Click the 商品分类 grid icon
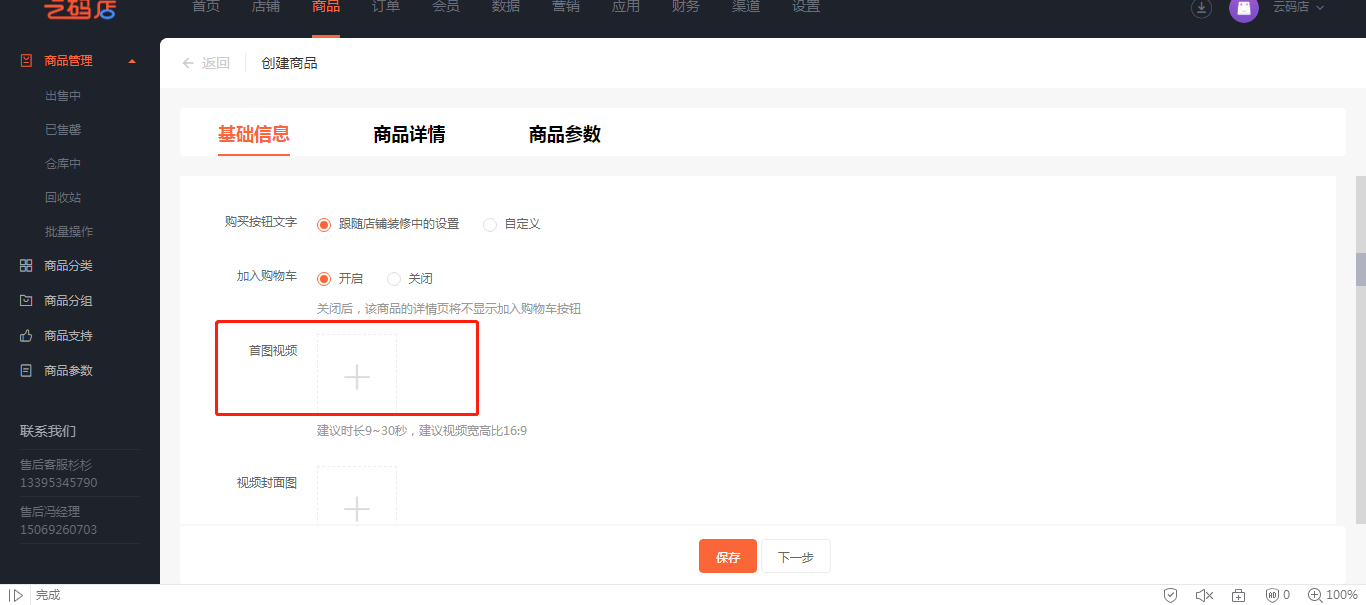This screenshot has height=605, width=1366. (26, 266)
